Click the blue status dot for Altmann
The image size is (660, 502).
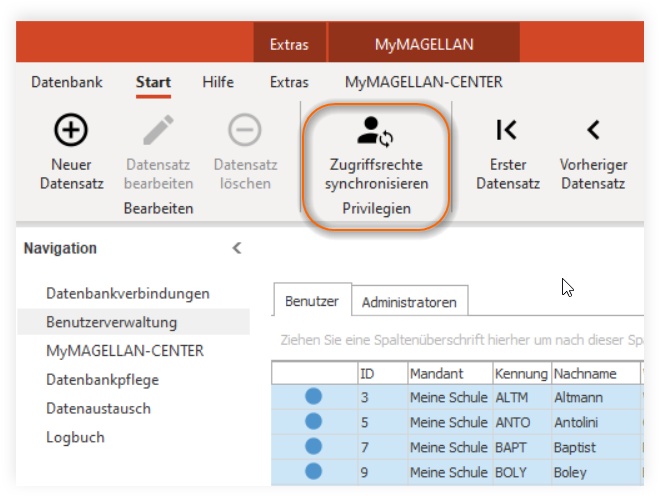click(x=314, y=396)
